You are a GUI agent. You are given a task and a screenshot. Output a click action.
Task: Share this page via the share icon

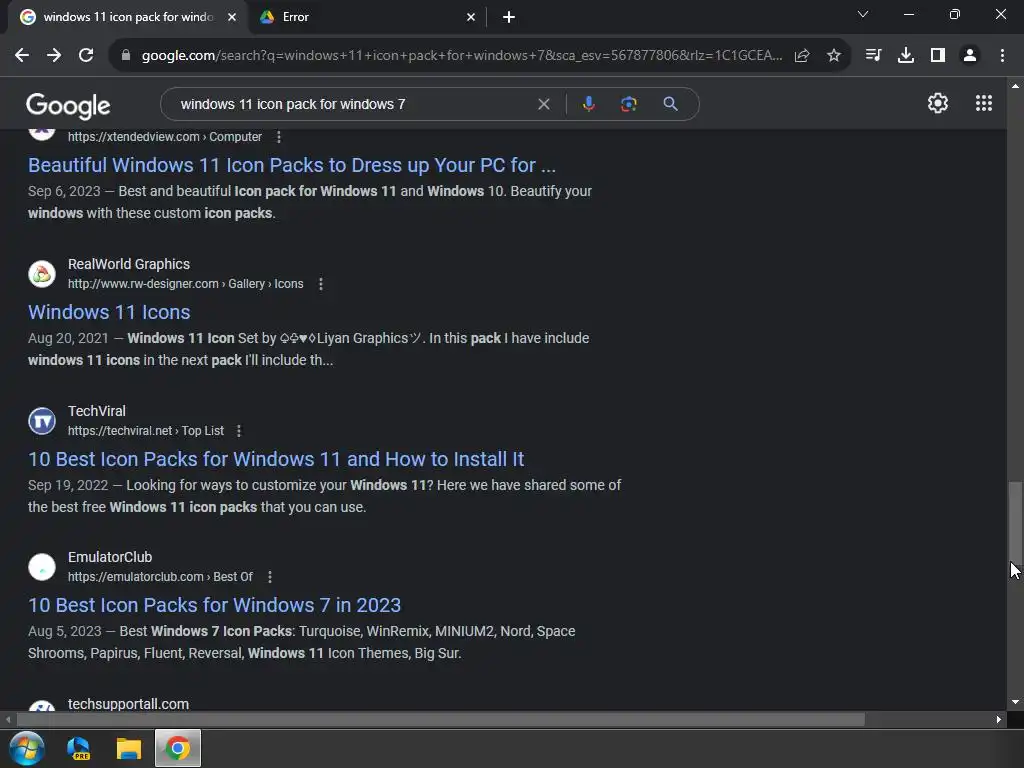(x=802, y=56)
